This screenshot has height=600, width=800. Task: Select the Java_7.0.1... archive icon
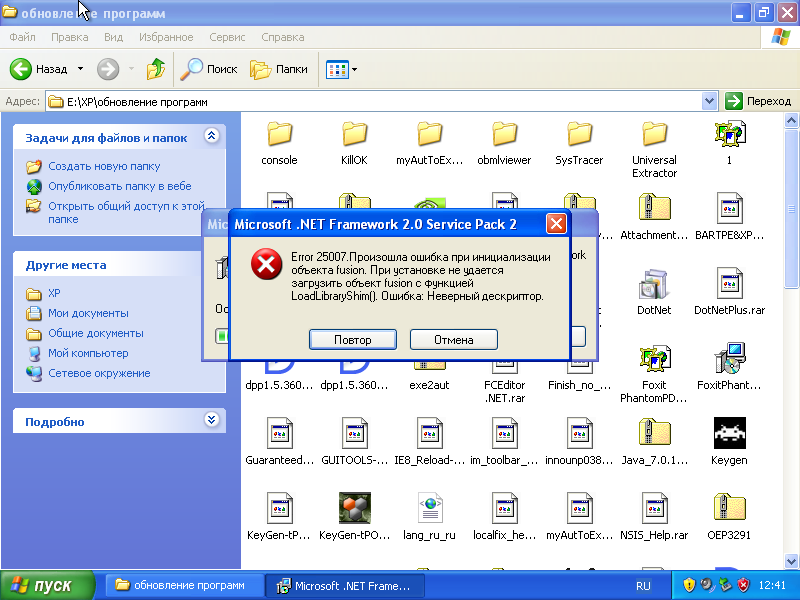click(654, 433)
